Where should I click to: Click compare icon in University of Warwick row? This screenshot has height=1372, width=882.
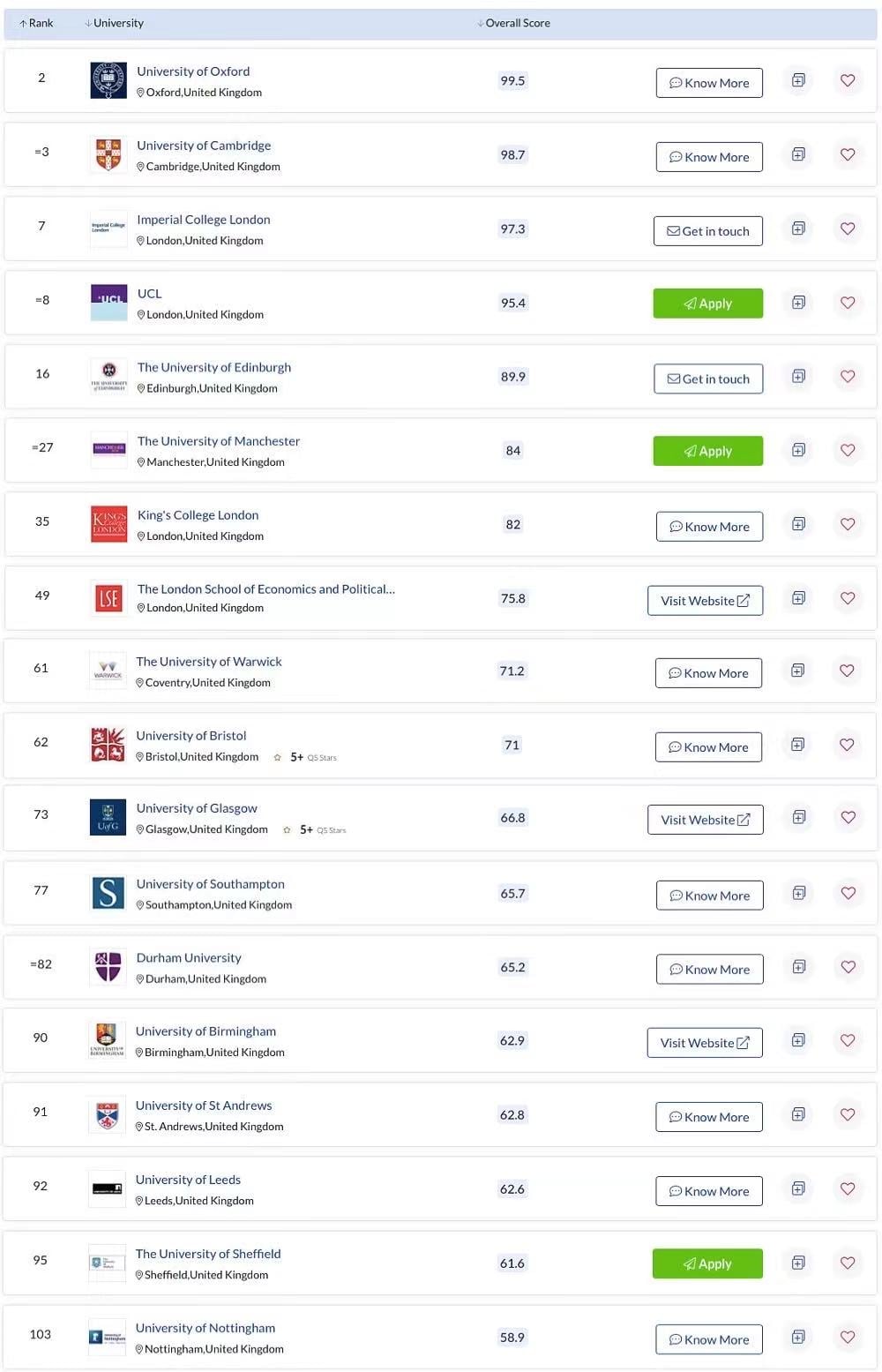(797, 671)
